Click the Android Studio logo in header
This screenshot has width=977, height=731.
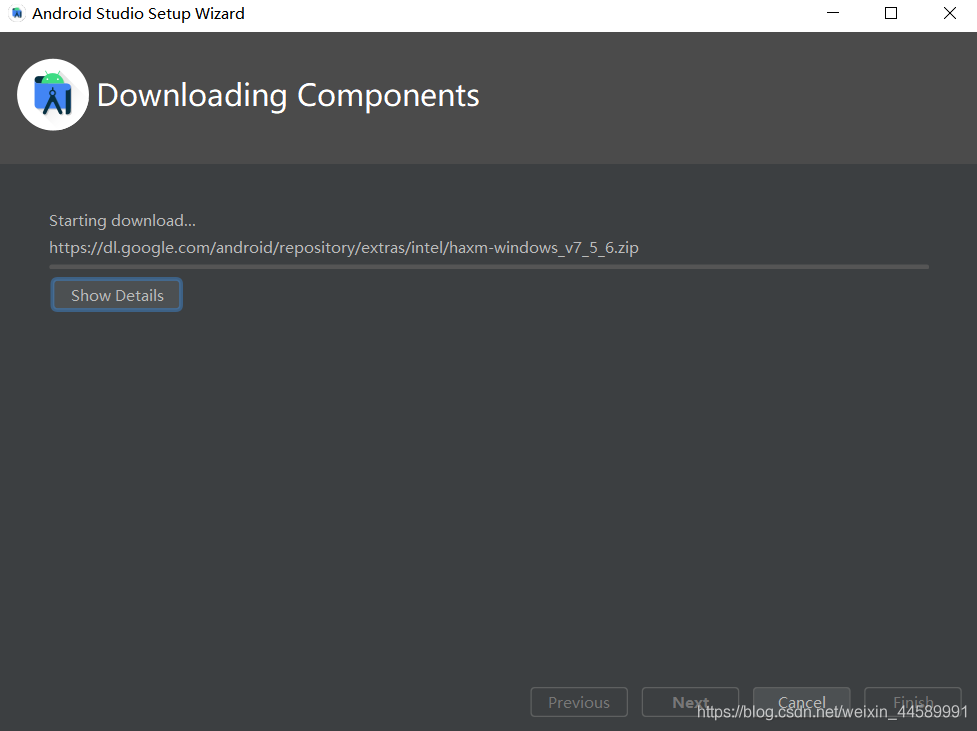point(53,95)
